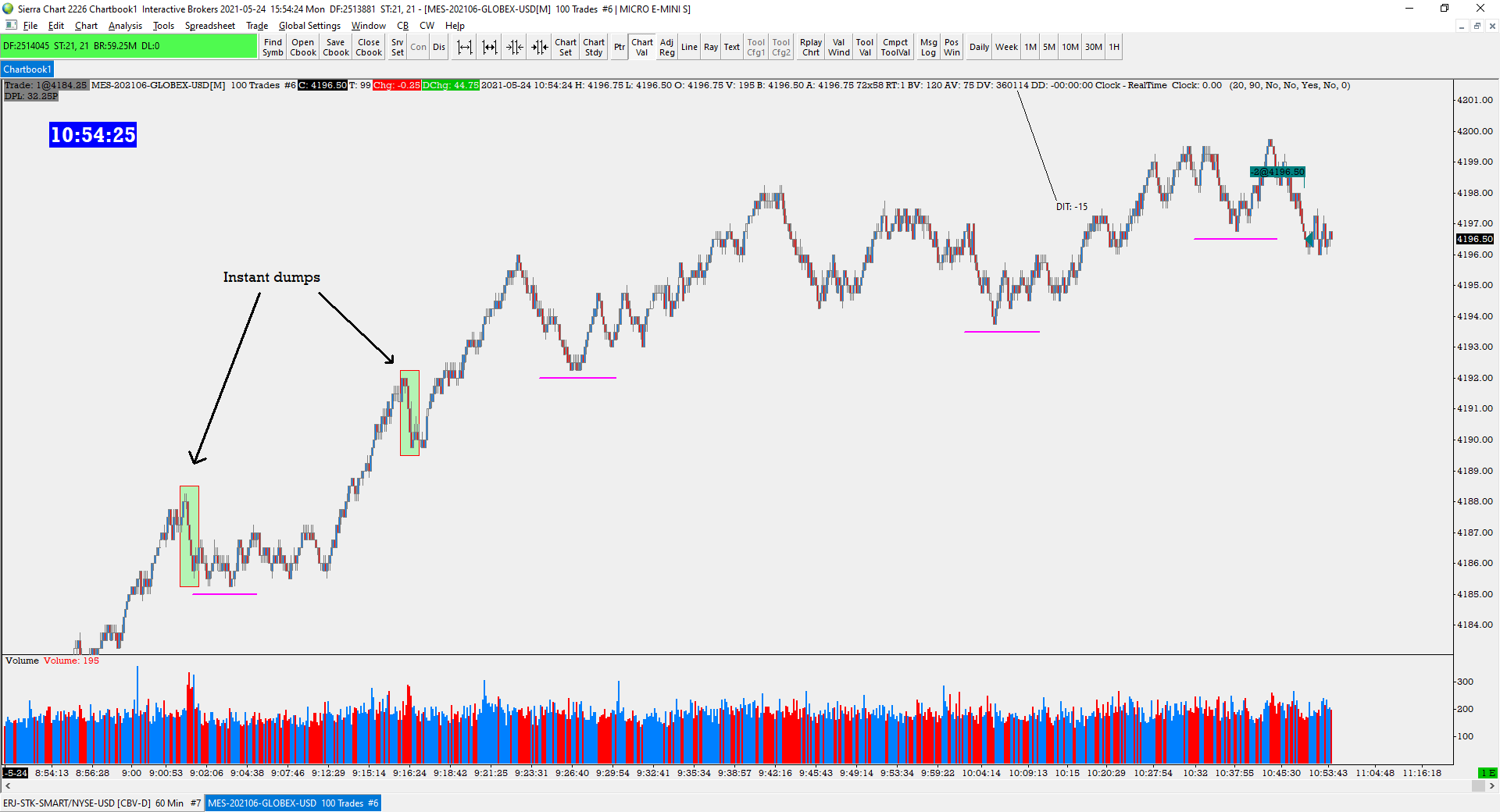Click the Instant dumps text annotation
This screenshot has width=1500, height=812.
(x=271, y=277)
